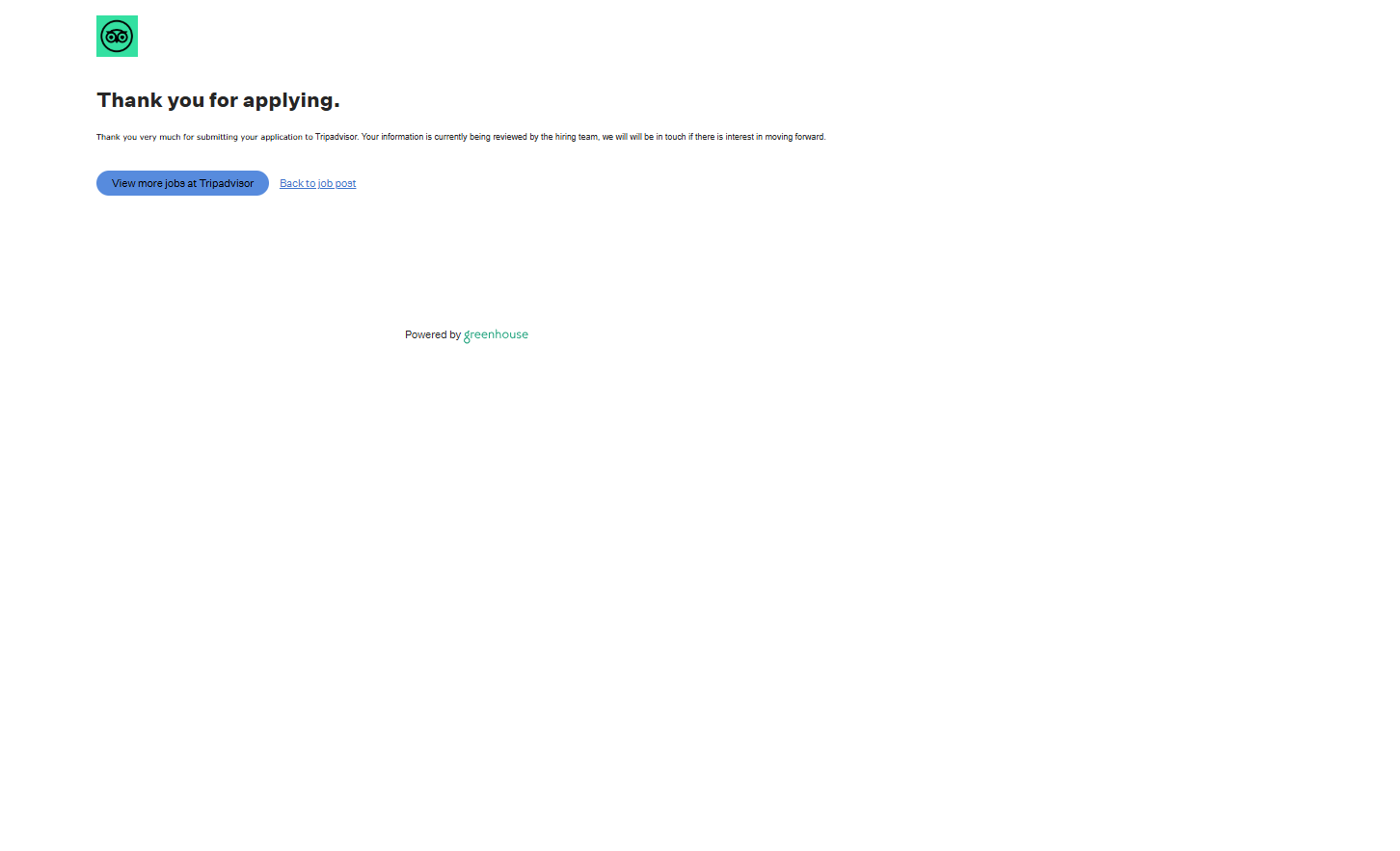
Task: Click the "Thank you for applying." heading
Action: (x=218, y=100)
